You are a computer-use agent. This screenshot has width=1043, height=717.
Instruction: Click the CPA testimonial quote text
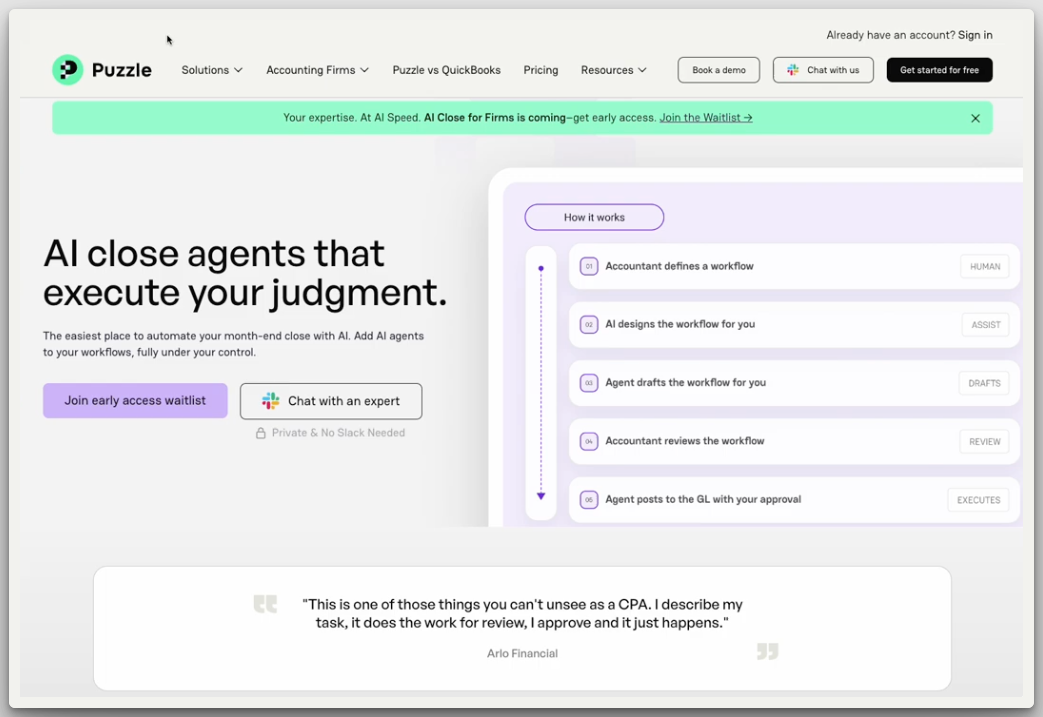[522, 613]
